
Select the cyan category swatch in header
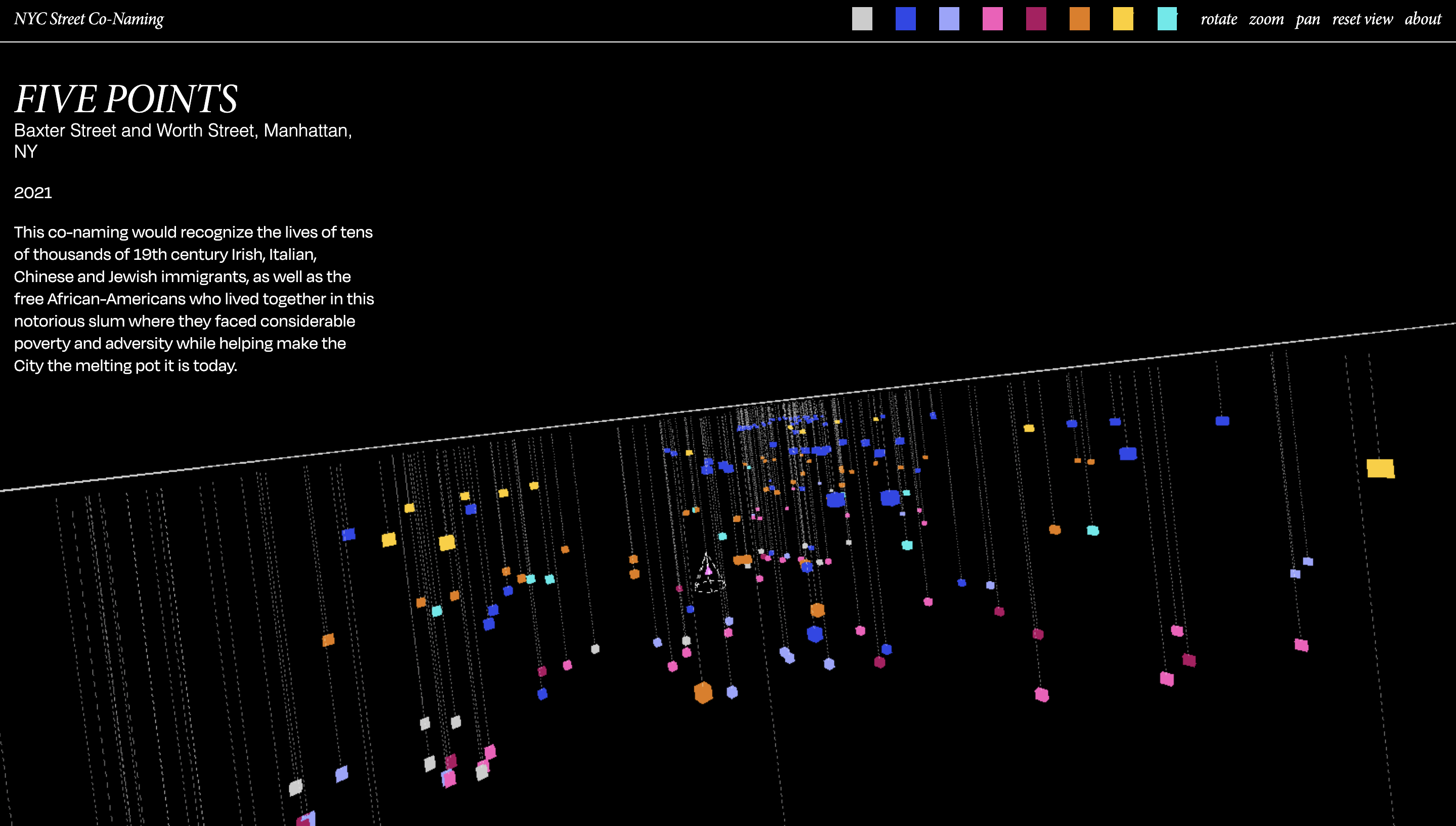[x=1167, y=19]
